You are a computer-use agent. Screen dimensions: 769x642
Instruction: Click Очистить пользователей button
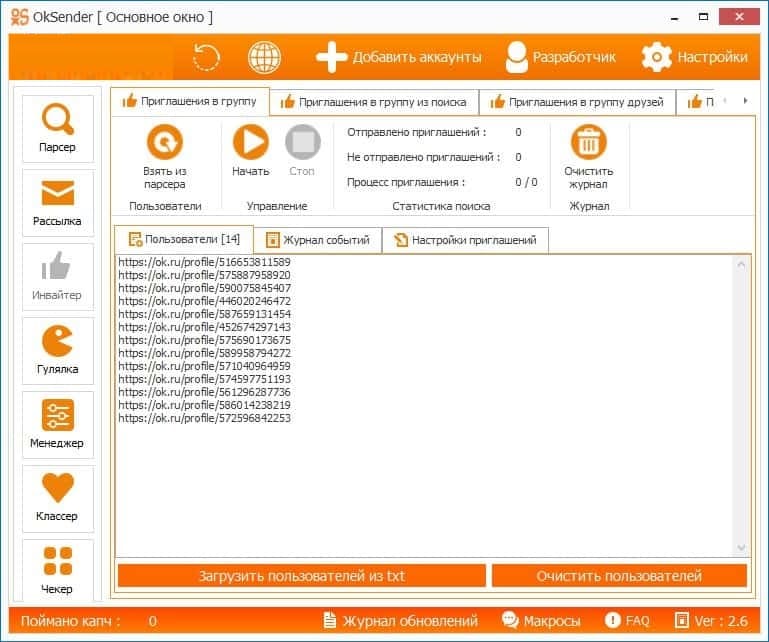click(x=619, y=576)
